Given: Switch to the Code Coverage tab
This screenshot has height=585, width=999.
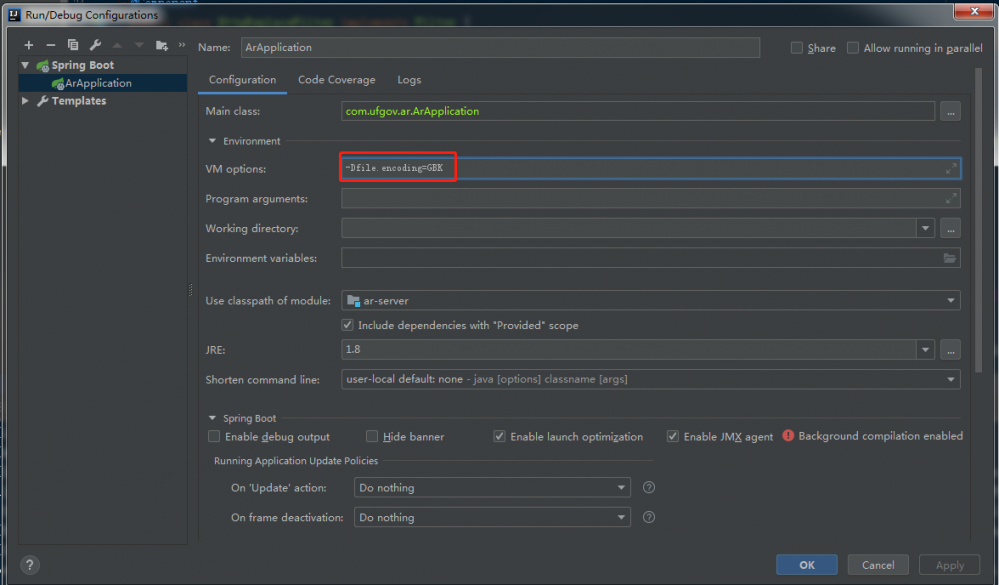Looking at the screenshot, I should (x=336, y=80).
